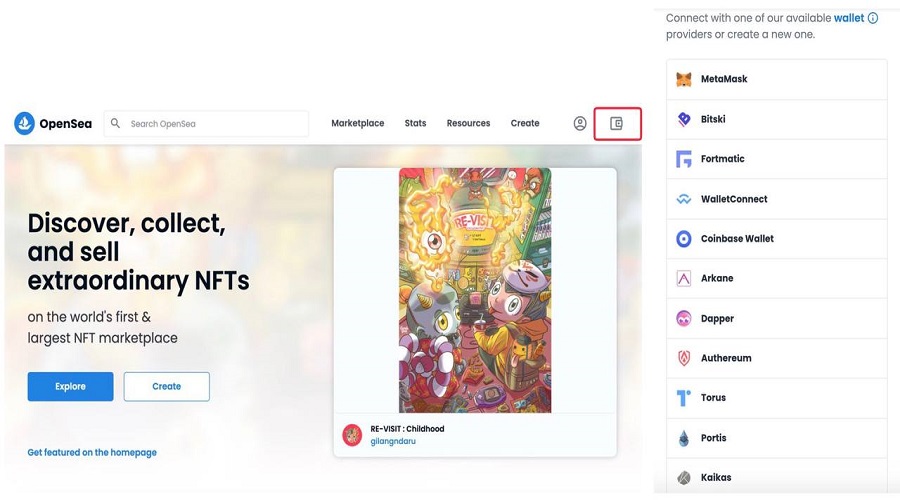Click the blue Explore button
900x500 pixels.
pos(71,386)
